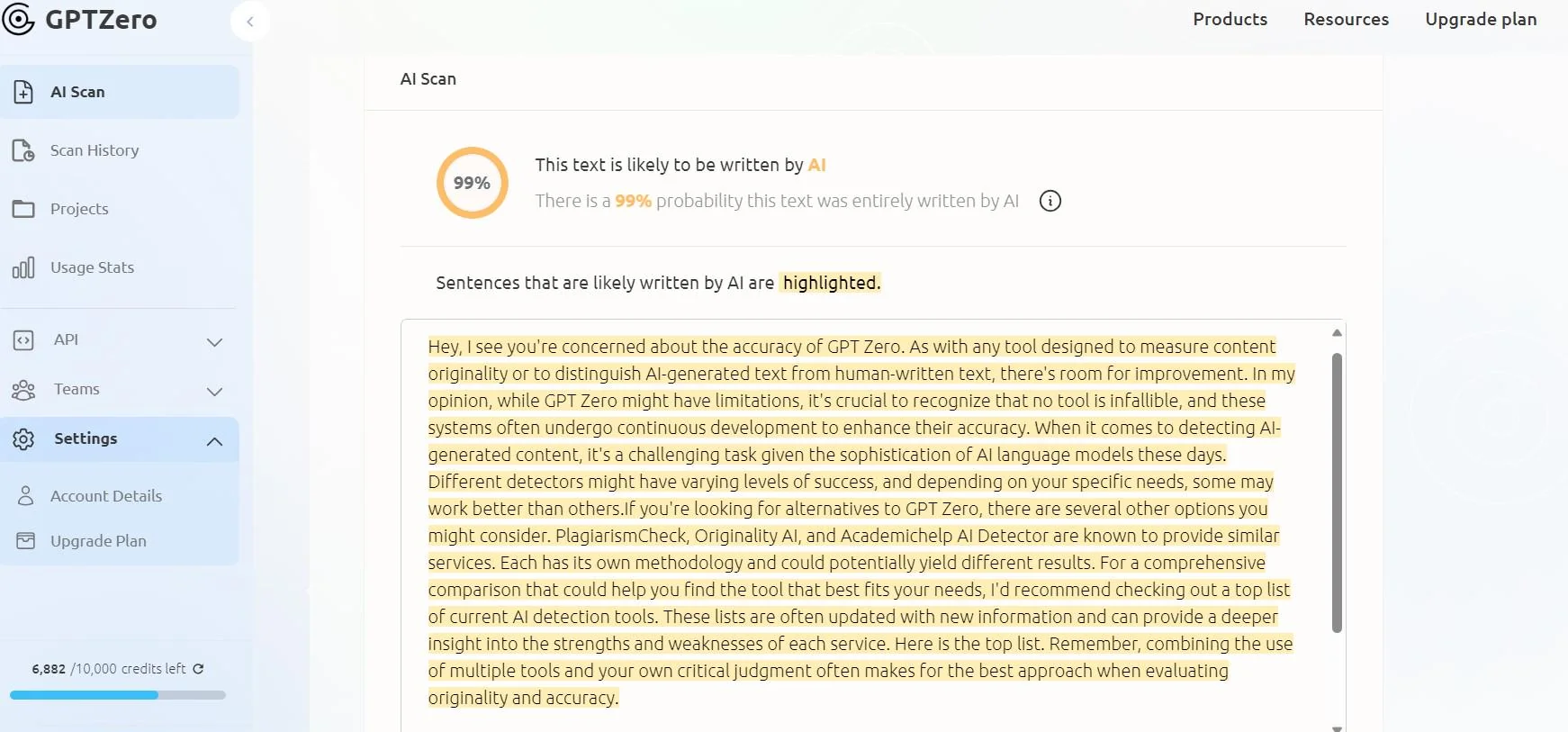
Task: Click the Settings gear icon
Action: (23, 439)
